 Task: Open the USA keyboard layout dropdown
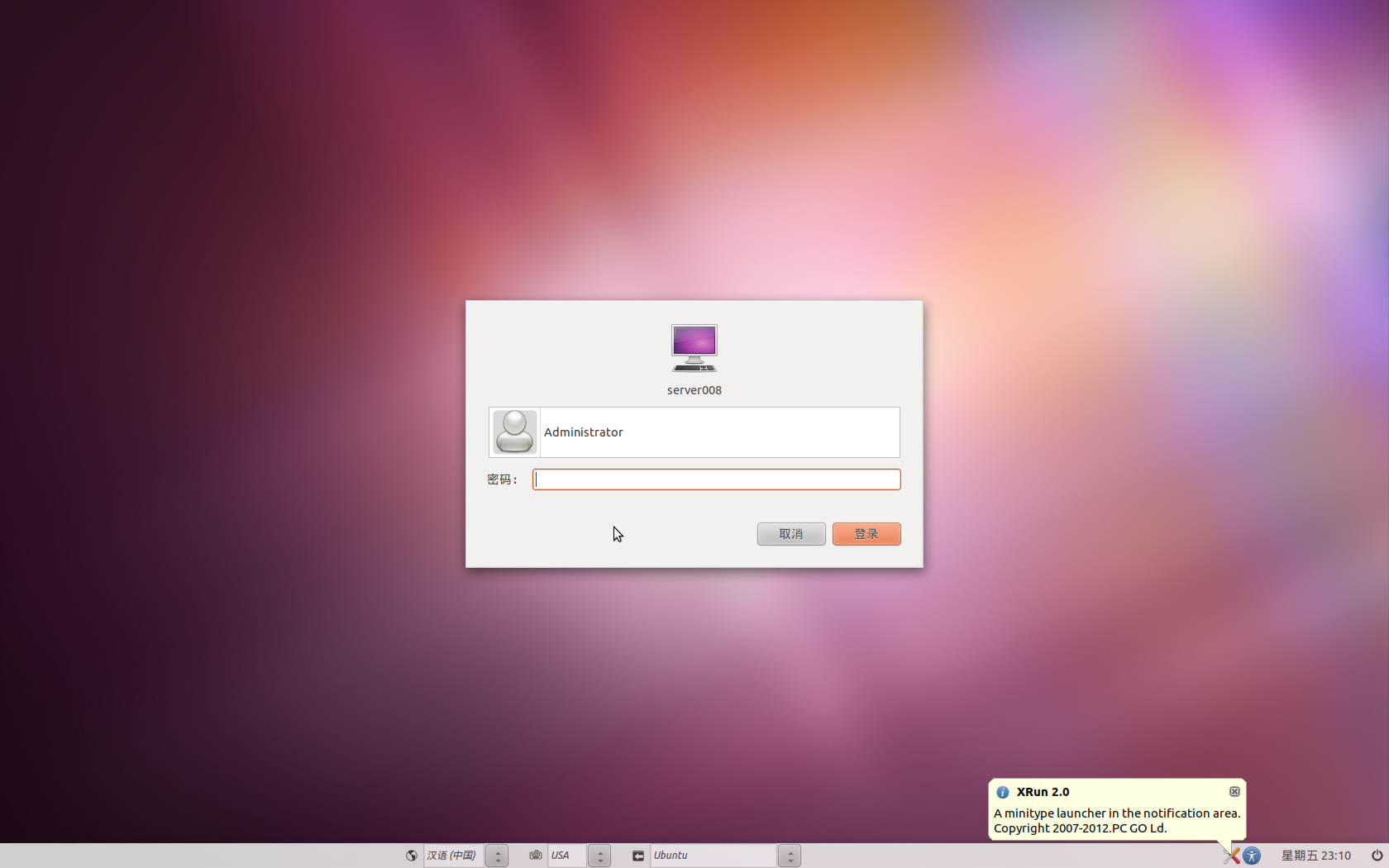(x=566, y=856)
